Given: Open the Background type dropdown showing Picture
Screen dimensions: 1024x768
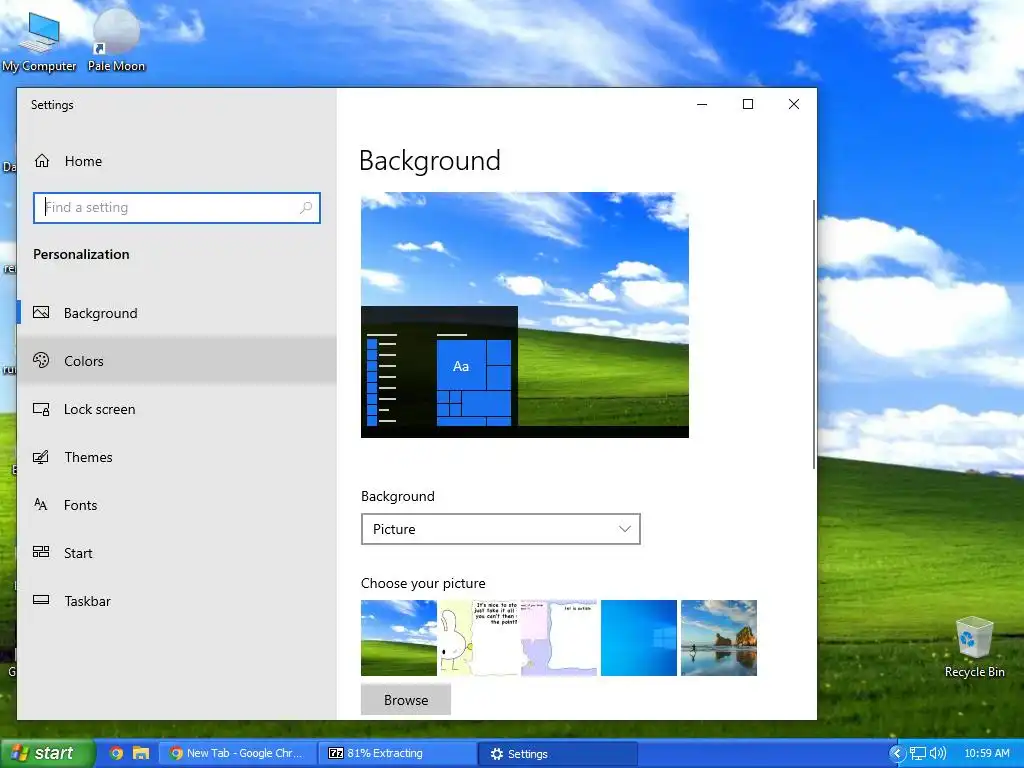Looking at the screenshot, I should click(501, 529).
